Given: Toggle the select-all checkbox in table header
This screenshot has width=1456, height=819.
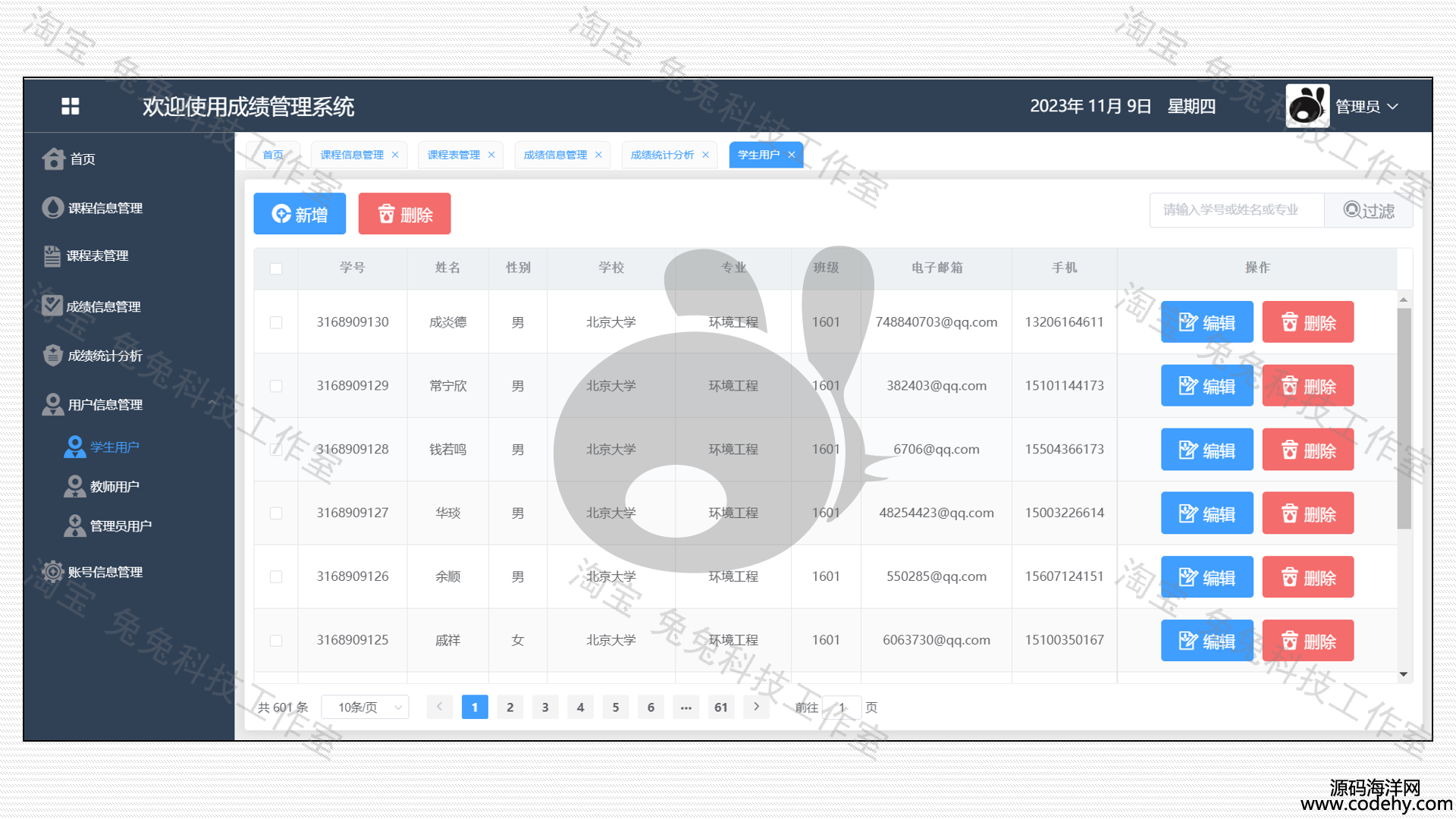Looking at the screenshot, I should click(x=276, y=268).
